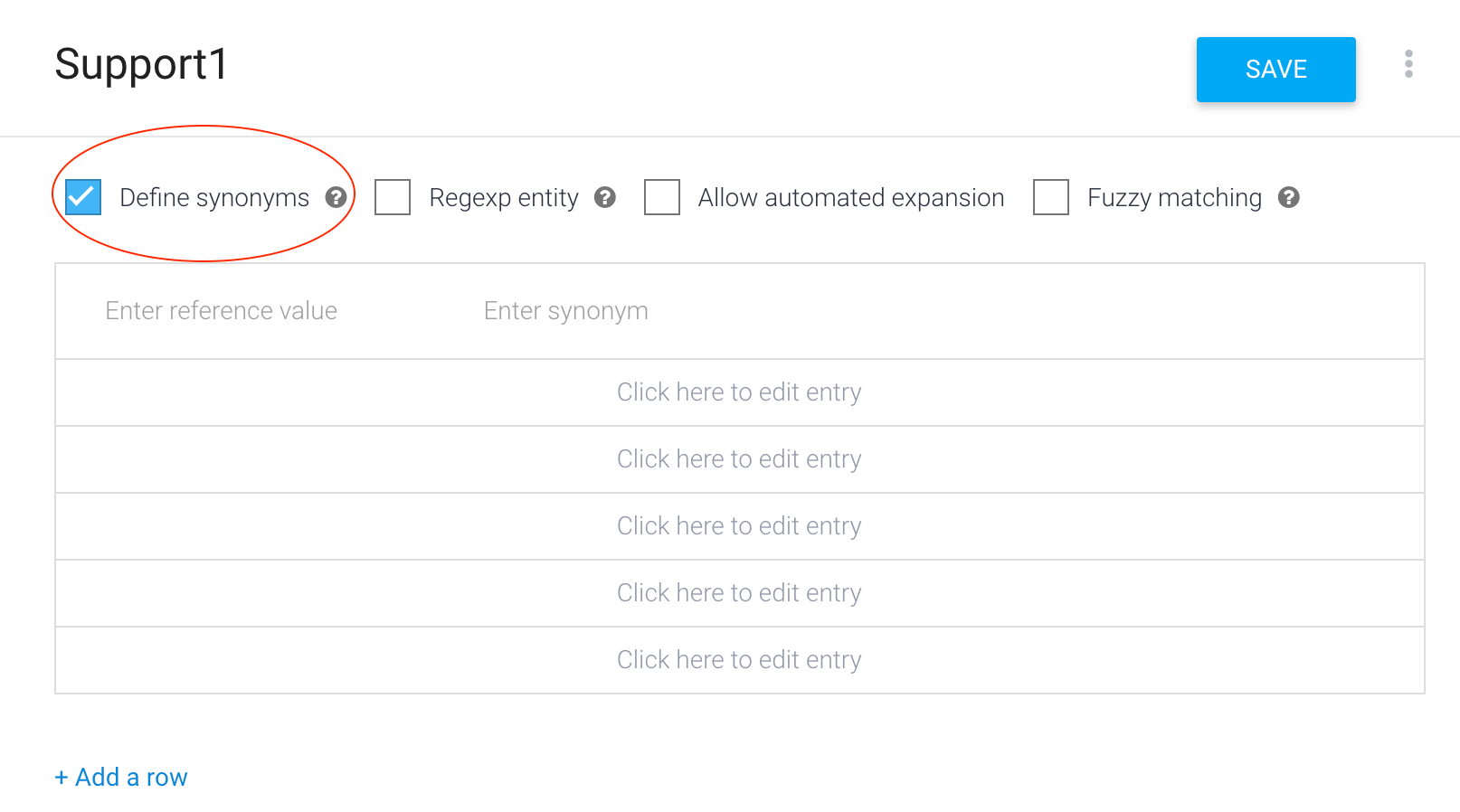Image resolution: width=1460 pixels, height=812 pixels.
Task: Edit the last empty entry row
Action: [739, 660]
